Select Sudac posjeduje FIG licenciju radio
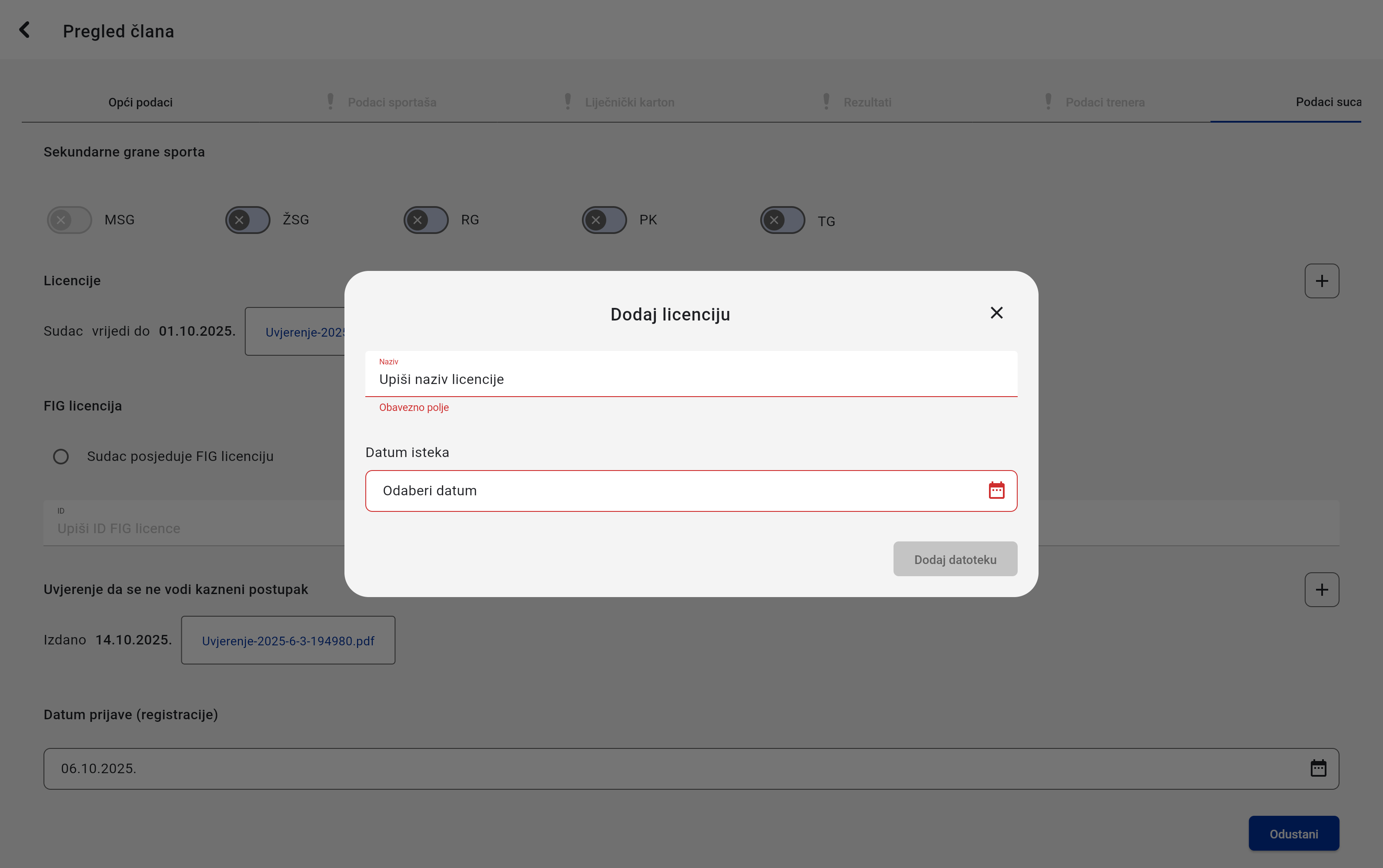 (x=61, y=456)
